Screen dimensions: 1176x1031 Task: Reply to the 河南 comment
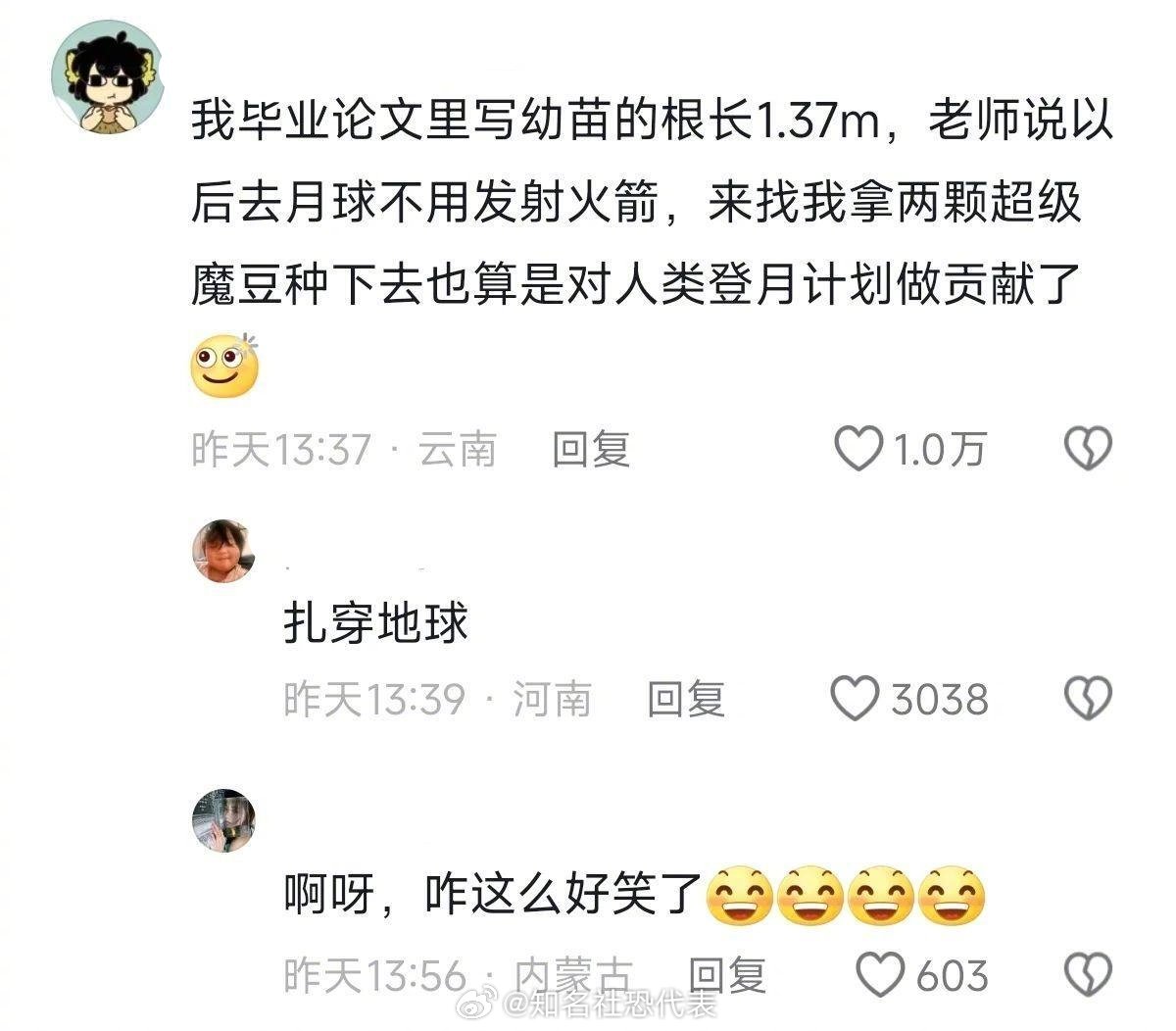(x=686, y=700)
